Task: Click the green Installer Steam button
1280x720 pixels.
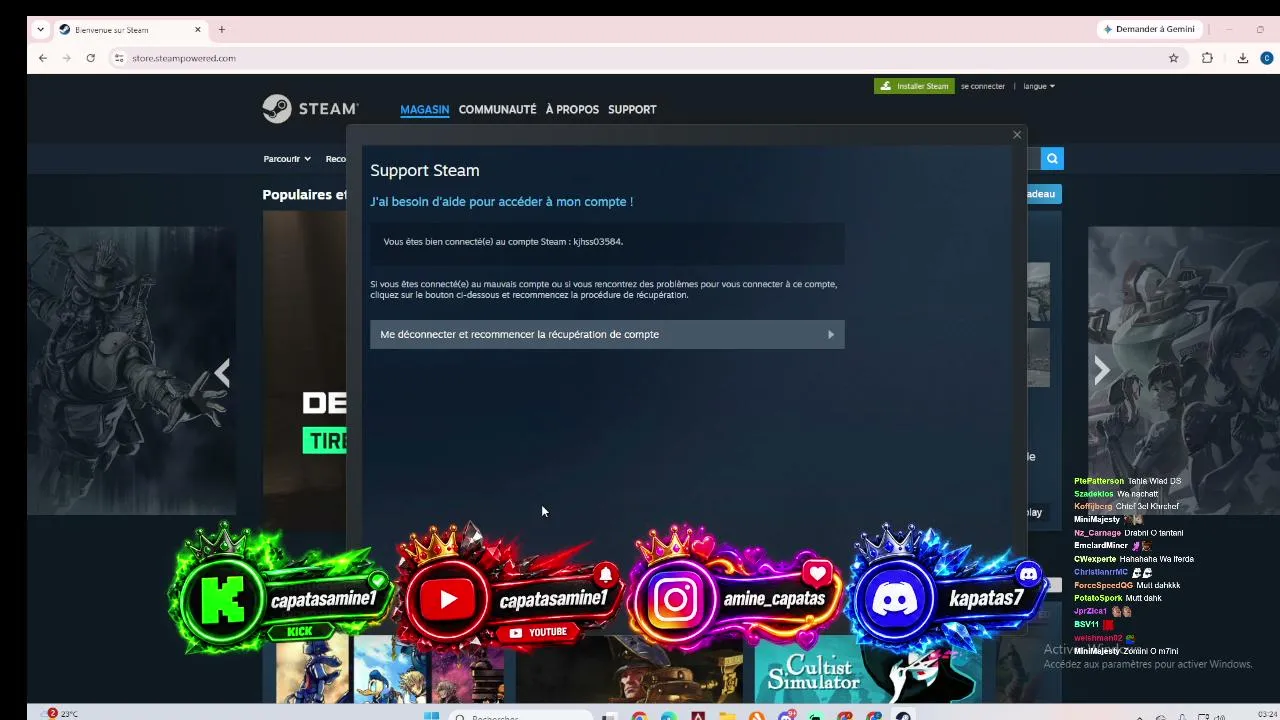Action: click(914, 86)
